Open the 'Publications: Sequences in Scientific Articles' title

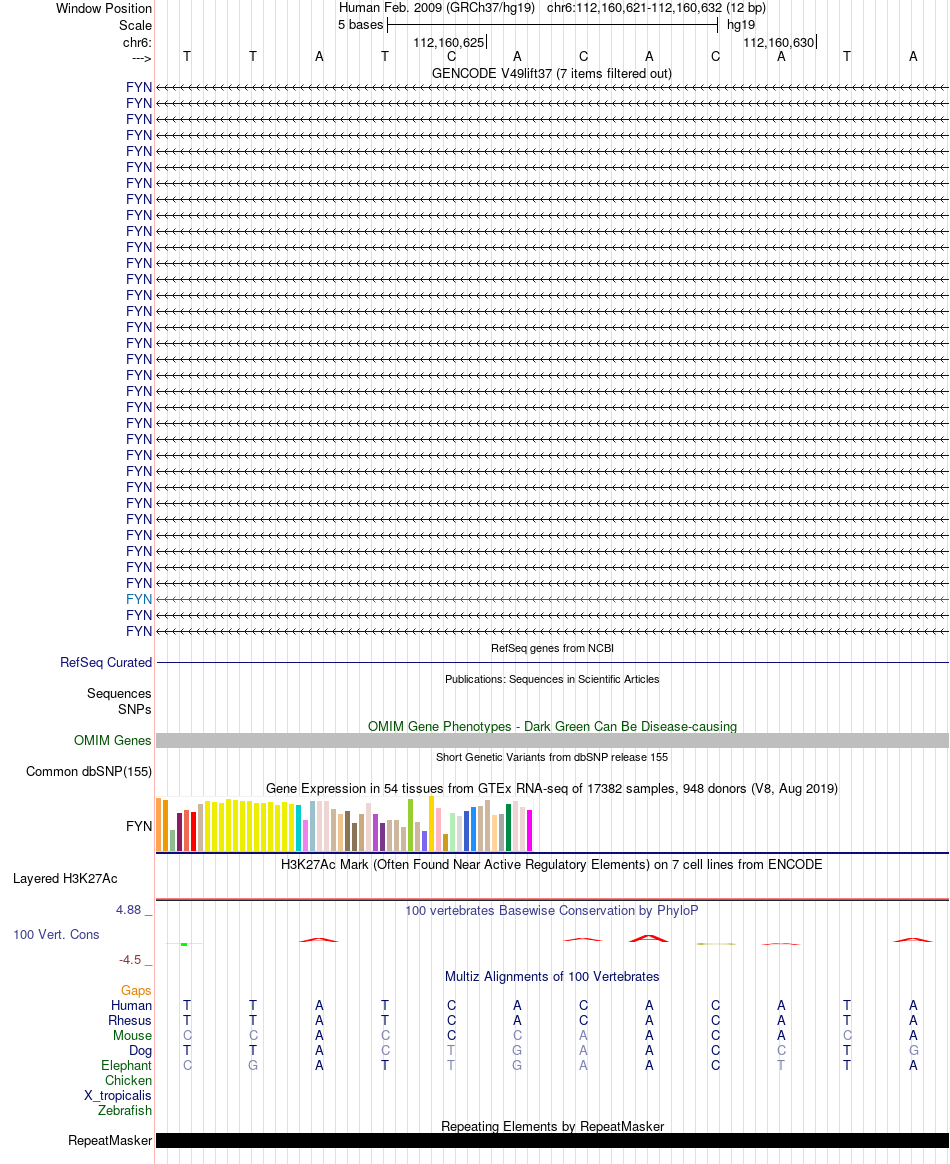coord(552,679)
